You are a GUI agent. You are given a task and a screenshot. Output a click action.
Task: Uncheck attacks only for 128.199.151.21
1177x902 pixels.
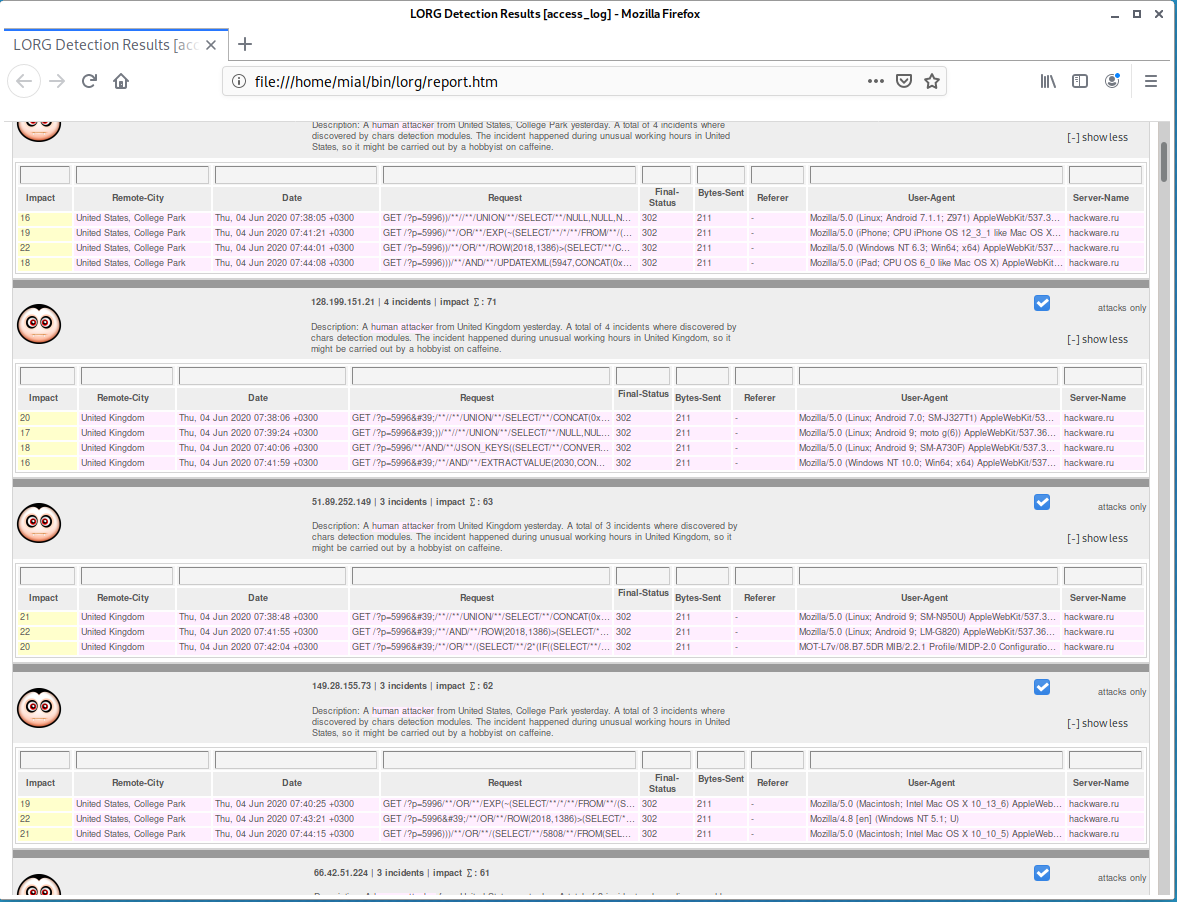[1042, 303]
